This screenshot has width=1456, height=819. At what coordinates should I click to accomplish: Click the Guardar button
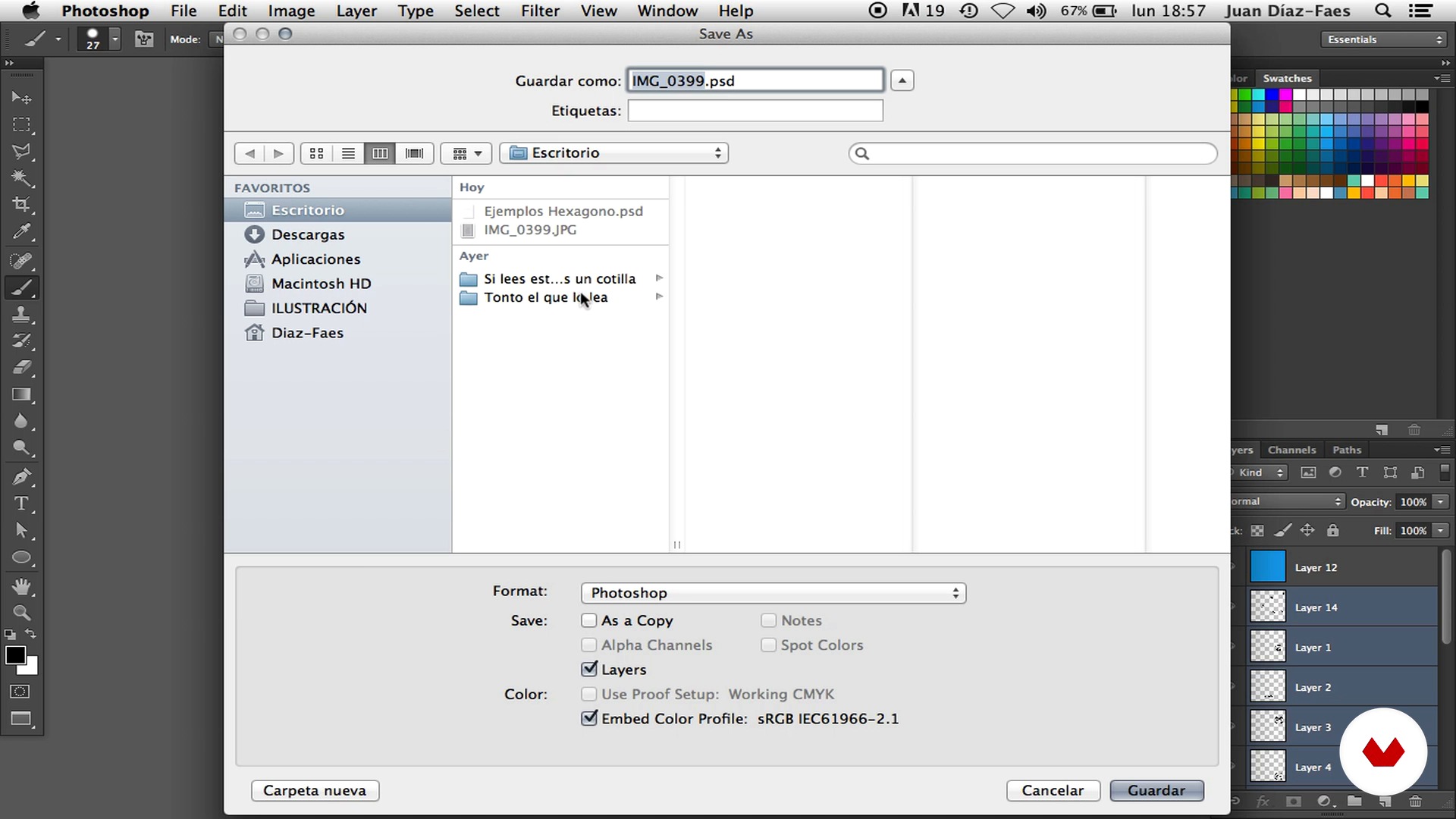1156,790
